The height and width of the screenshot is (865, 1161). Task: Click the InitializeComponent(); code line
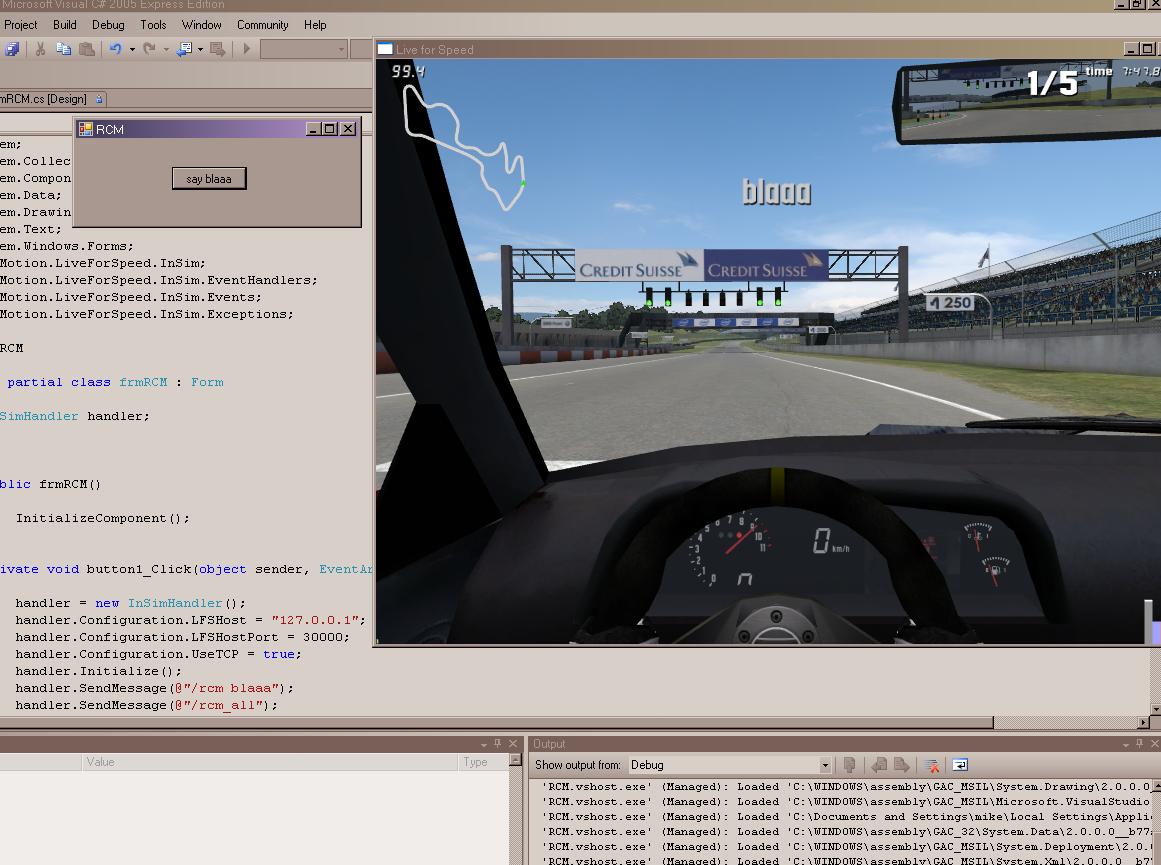(x=103, y=518)
